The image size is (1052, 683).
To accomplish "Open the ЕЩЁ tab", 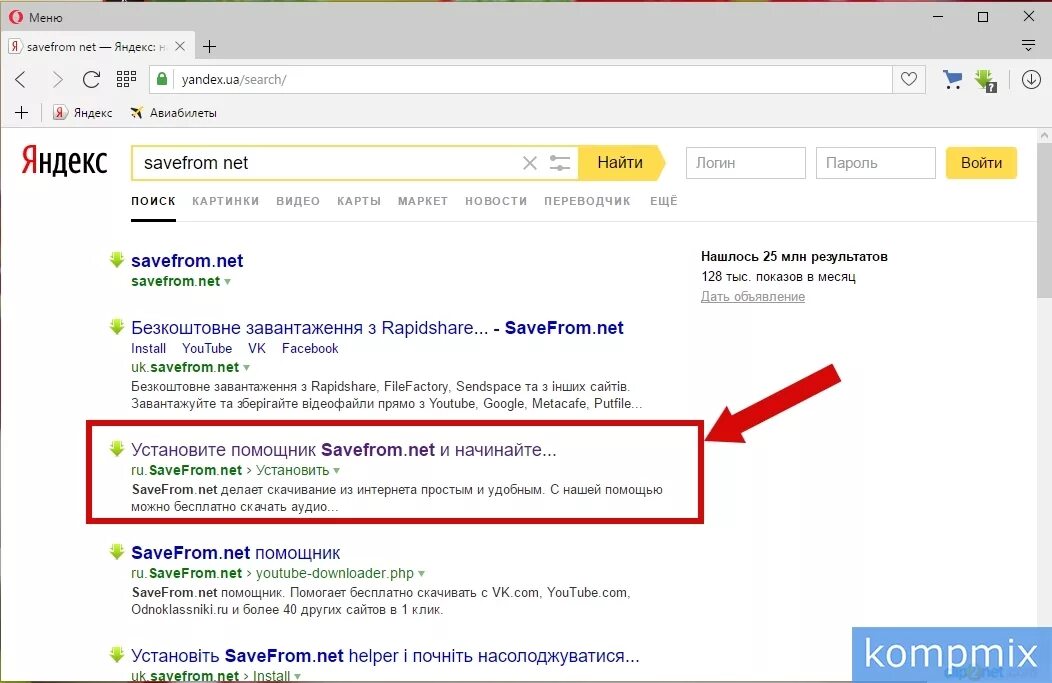I will pos(664,201).
